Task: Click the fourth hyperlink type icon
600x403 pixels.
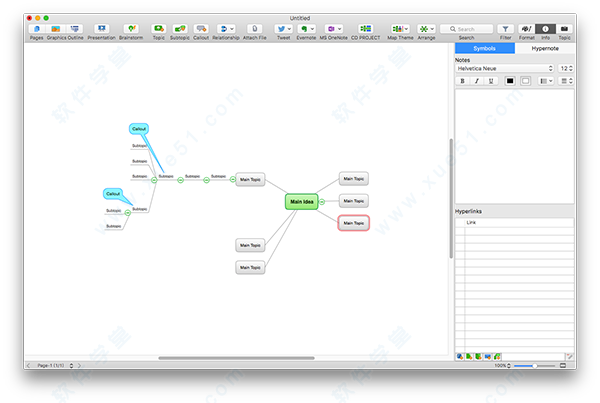Action: 488,357
